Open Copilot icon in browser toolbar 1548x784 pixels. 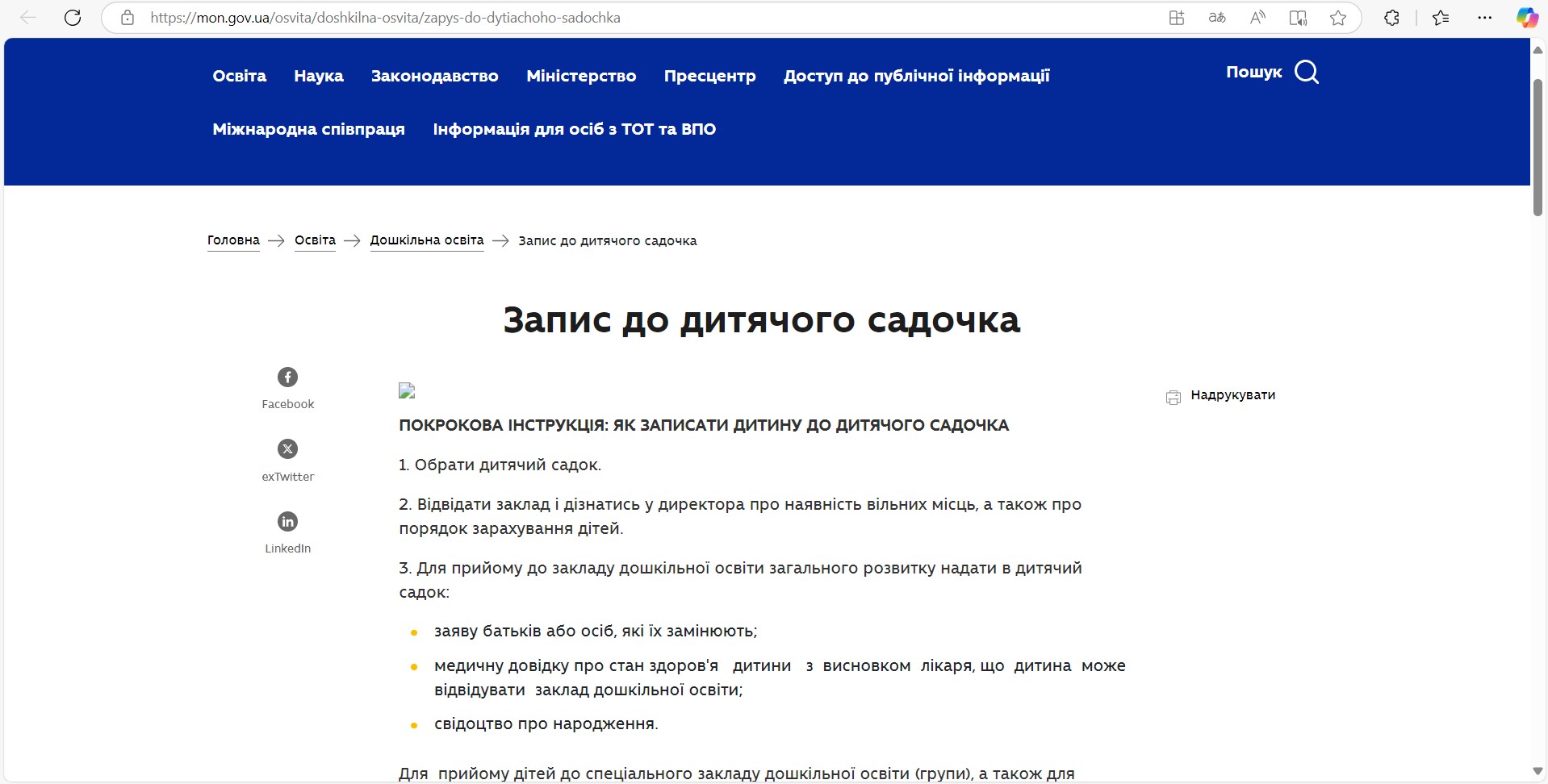[1526, 18]
